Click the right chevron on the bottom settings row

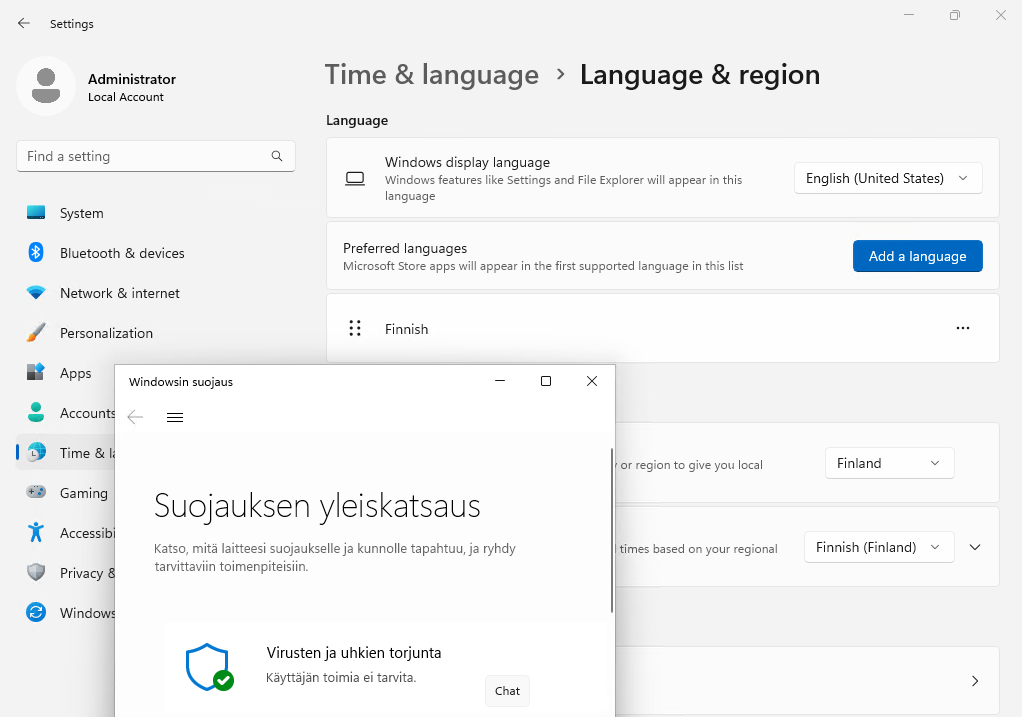975,681
